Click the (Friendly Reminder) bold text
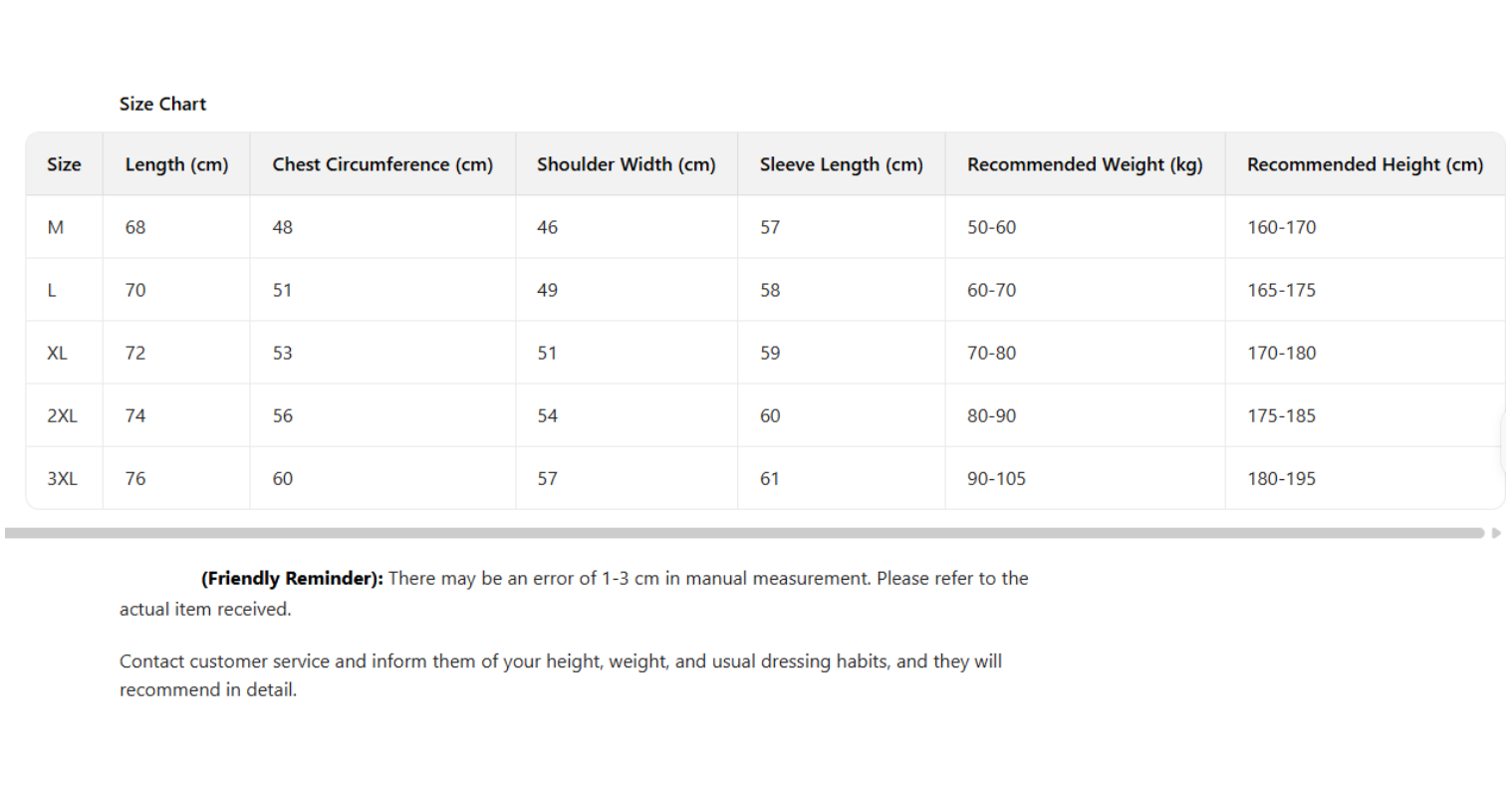 point(292,578)
